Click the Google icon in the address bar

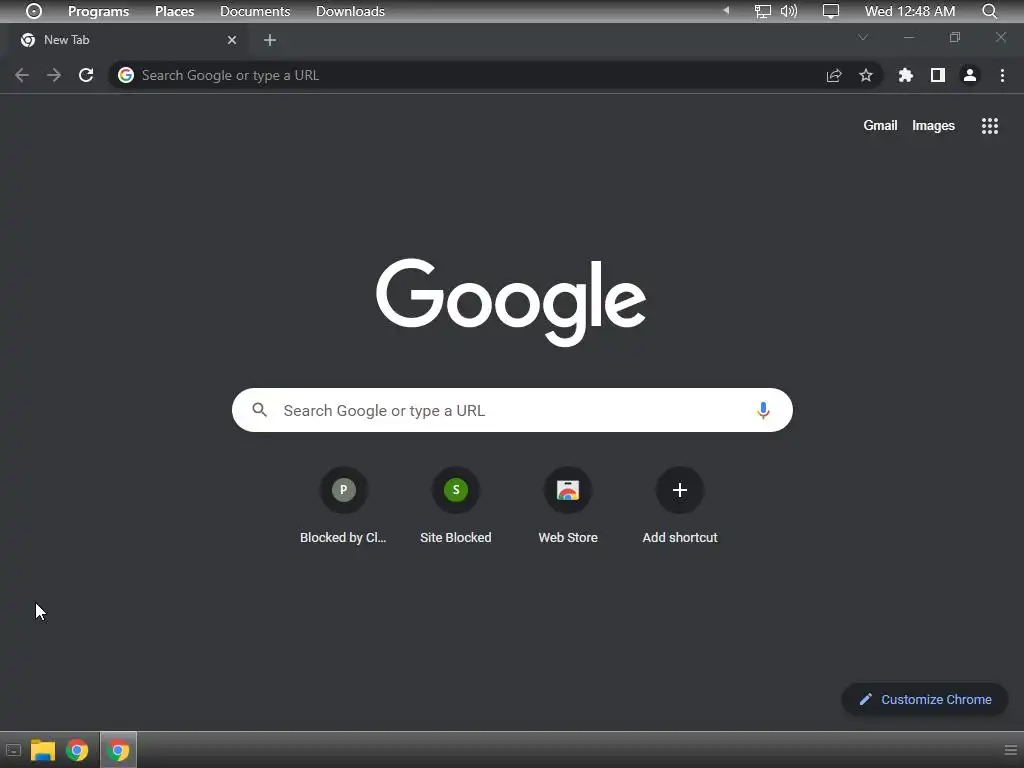click(x=126, y=75)
